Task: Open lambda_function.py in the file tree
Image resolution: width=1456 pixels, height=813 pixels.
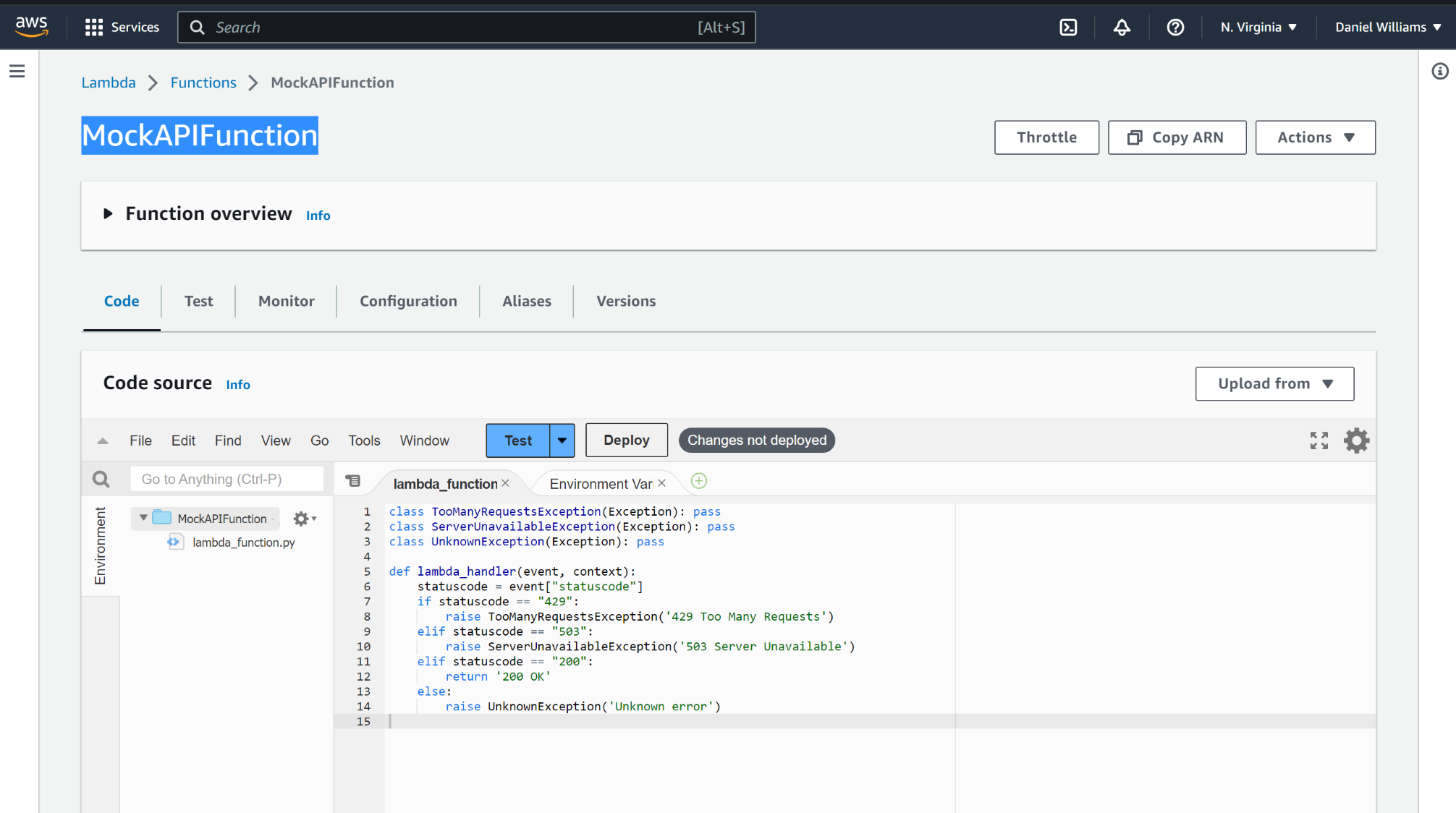Action: point(243,542)
